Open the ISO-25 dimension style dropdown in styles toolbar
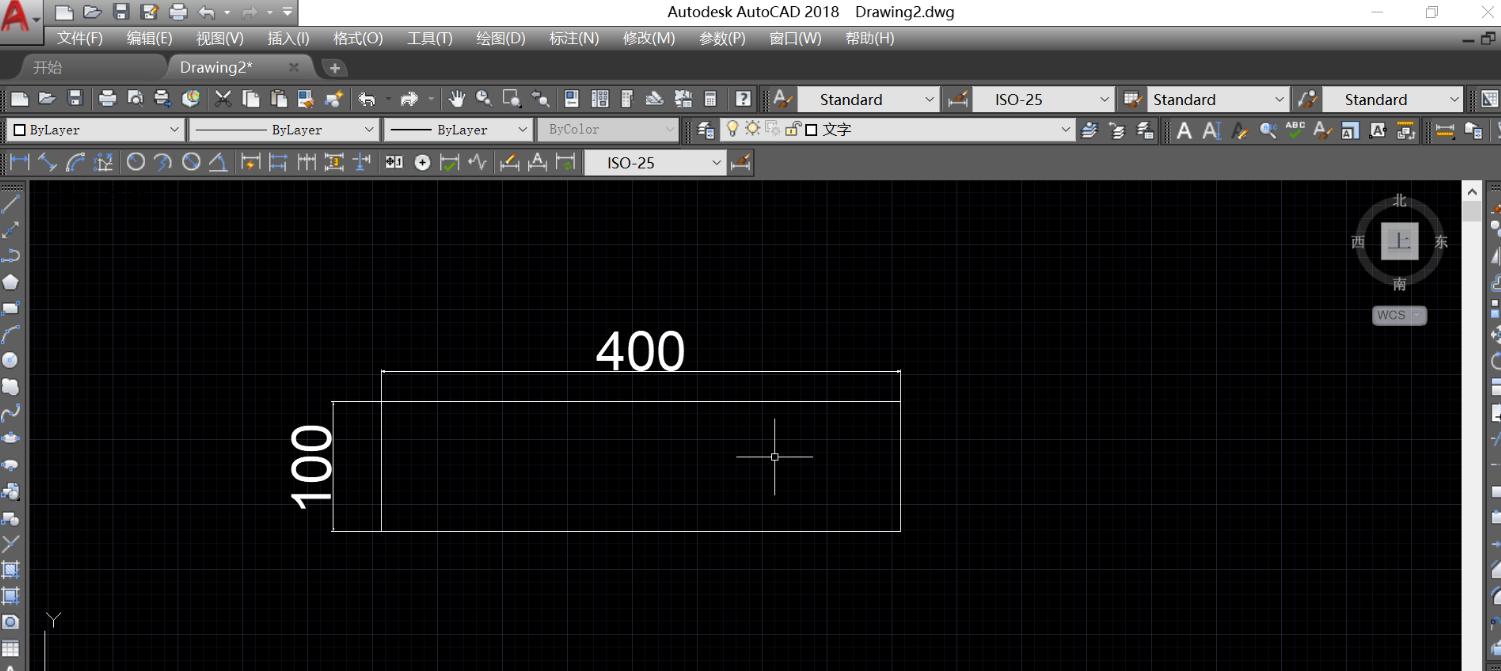Image resolution: width=1501 pixels, height=671 pixels. click(x=1042, y=99)
